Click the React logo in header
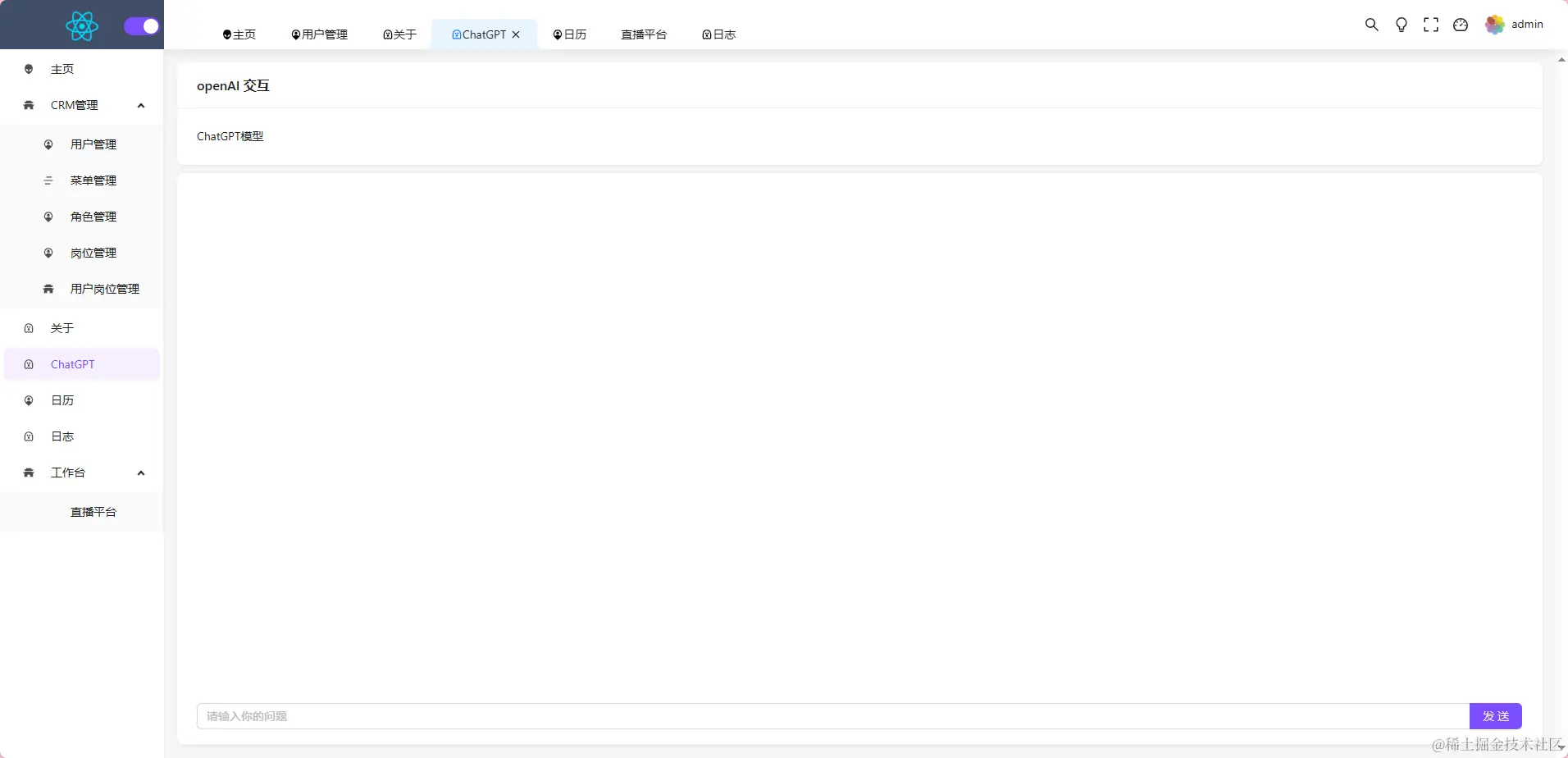The height and width of the screenshot is (758, 1568). click(x=82, y=26)
